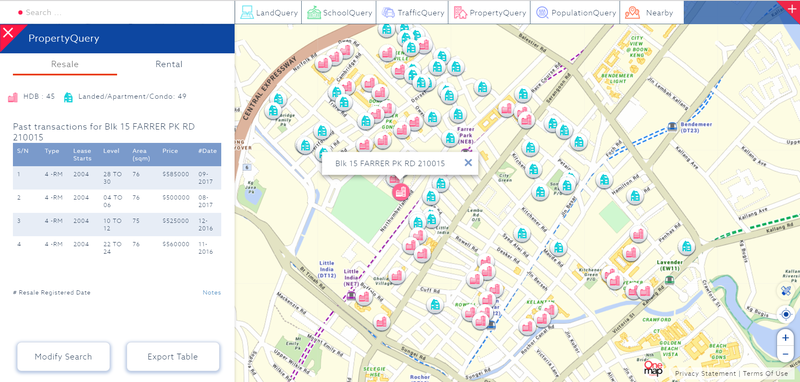Click the 12-2016 date cell

[206, 224]
